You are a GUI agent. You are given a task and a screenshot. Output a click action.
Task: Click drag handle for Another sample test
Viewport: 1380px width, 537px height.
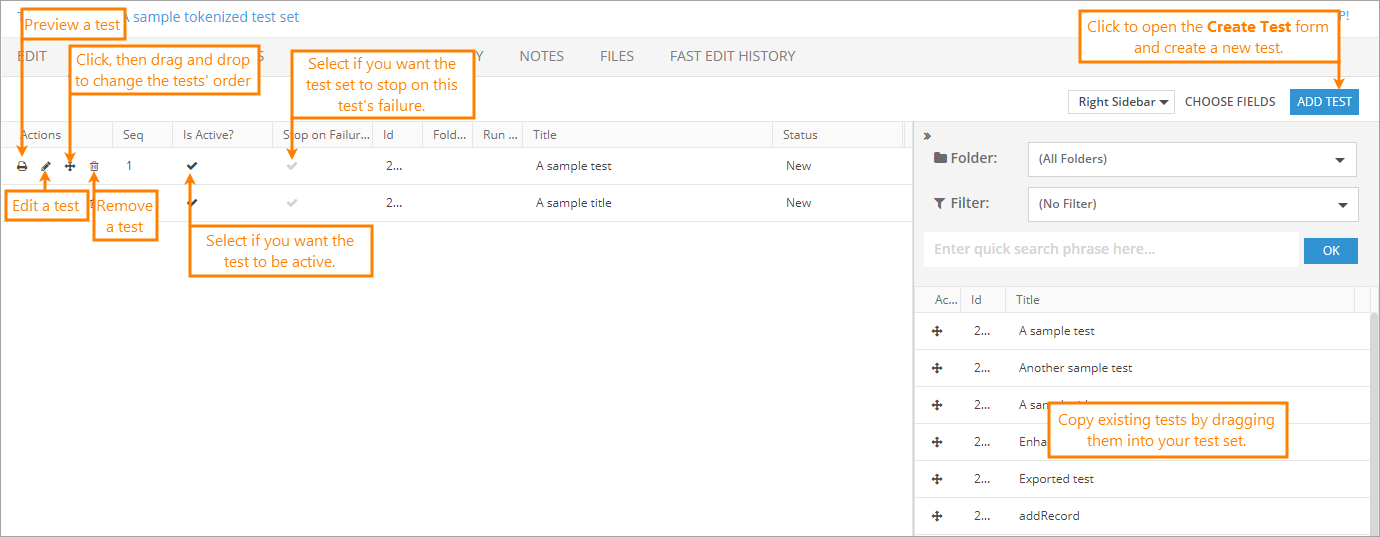click(x=937, y=368)
